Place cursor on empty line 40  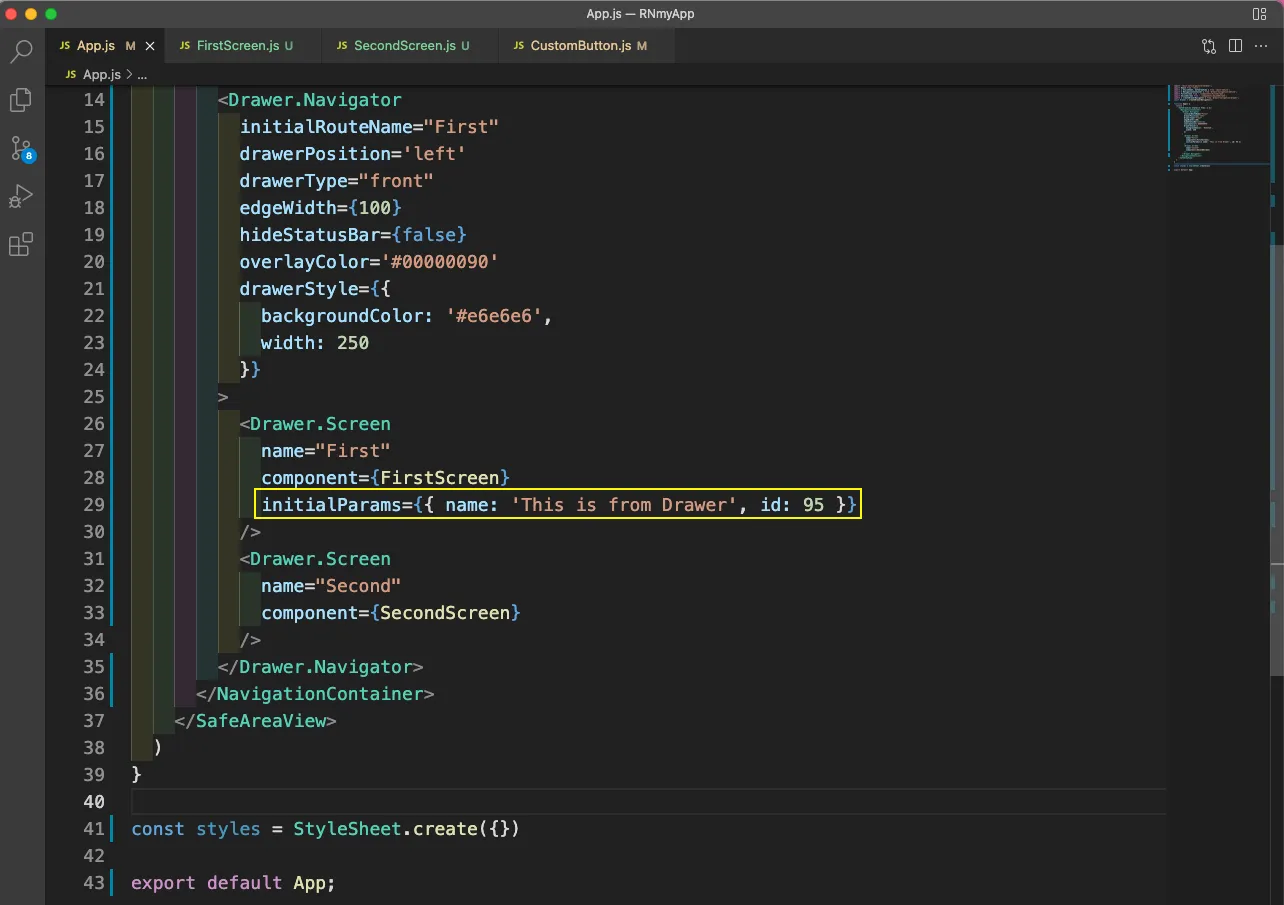point(648,802)
